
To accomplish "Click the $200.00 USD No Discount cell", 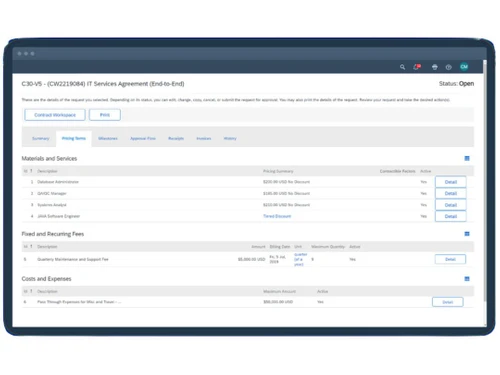I will 286,182.
